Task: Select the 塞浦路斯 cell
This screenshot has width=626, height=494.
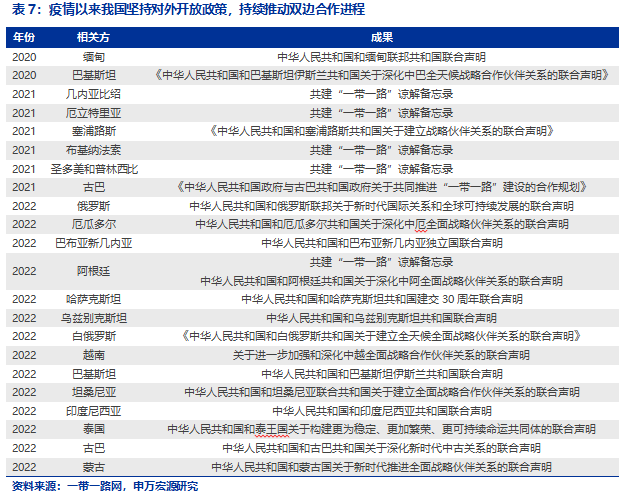Action: [x=94, y=131]
